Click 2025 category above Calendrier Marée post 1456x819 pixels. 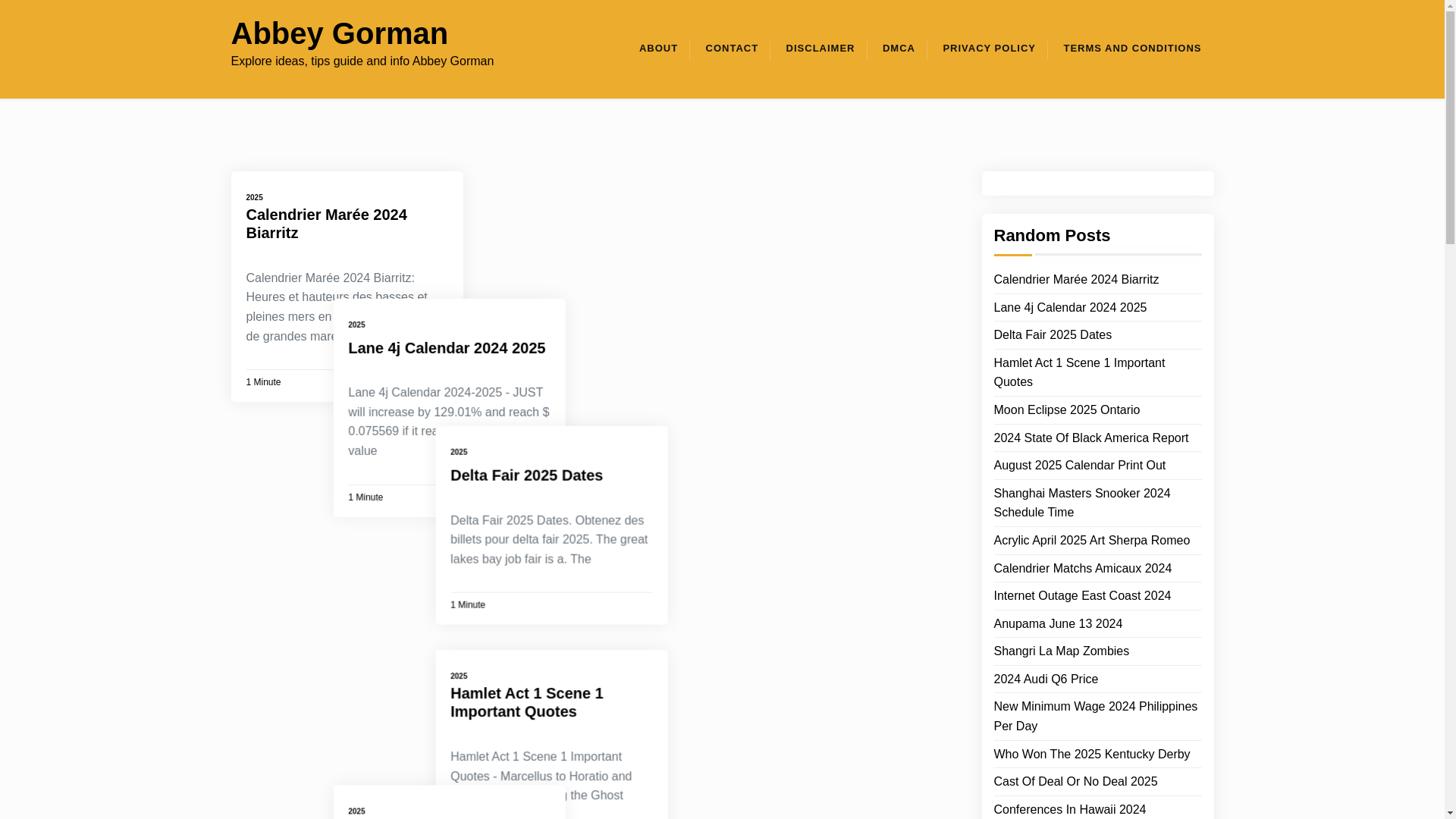click(254, 197)
